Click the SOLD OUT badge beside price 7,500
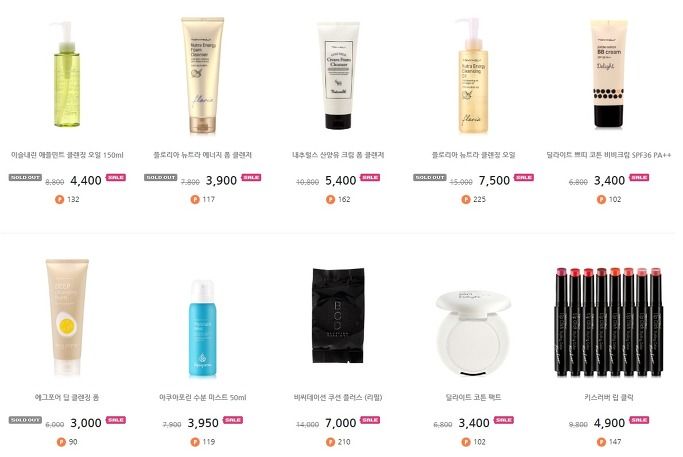This screenshot has width=683, height=457. pyautogui.click(x=429, y=177)
